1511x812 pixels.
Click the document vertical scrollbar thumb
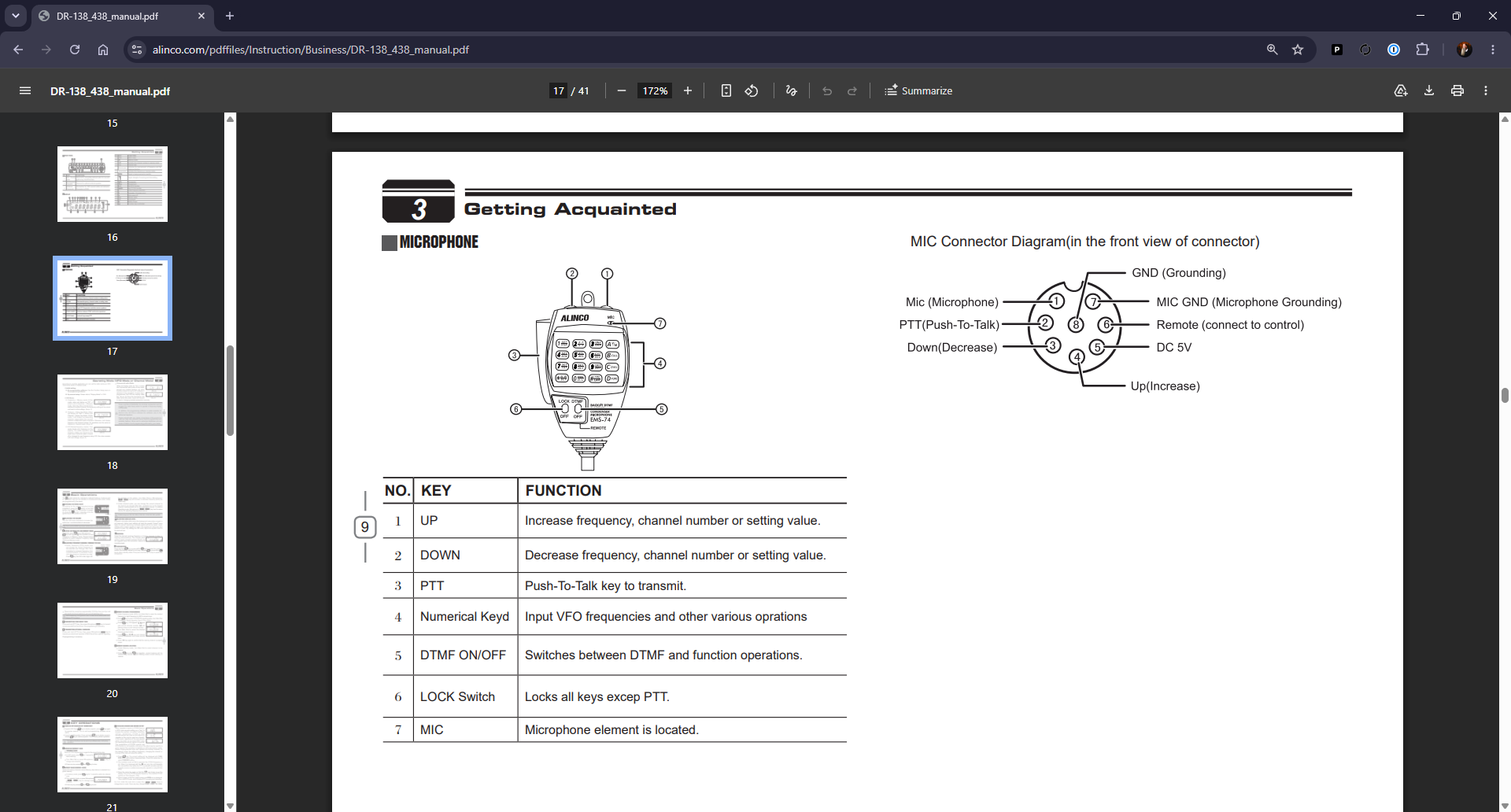point(1505,395)
